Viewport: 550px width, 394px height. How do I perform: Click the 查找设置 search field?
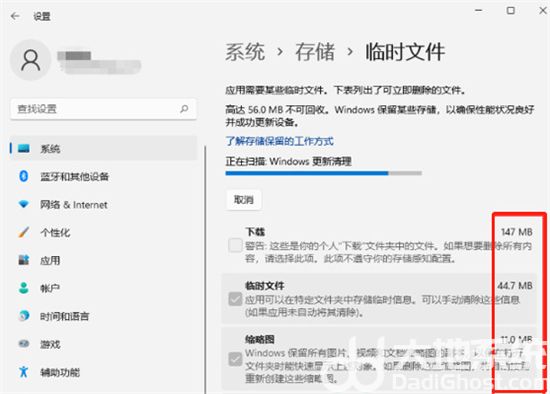point(103,109)
